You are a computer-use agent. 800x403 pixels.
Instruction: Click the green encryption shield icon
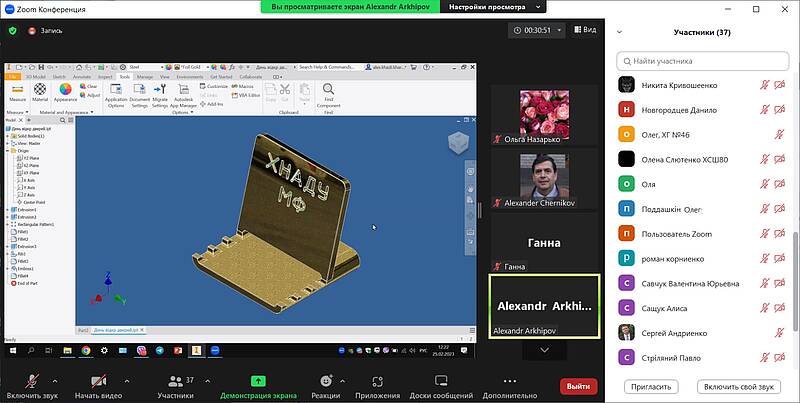13,31
